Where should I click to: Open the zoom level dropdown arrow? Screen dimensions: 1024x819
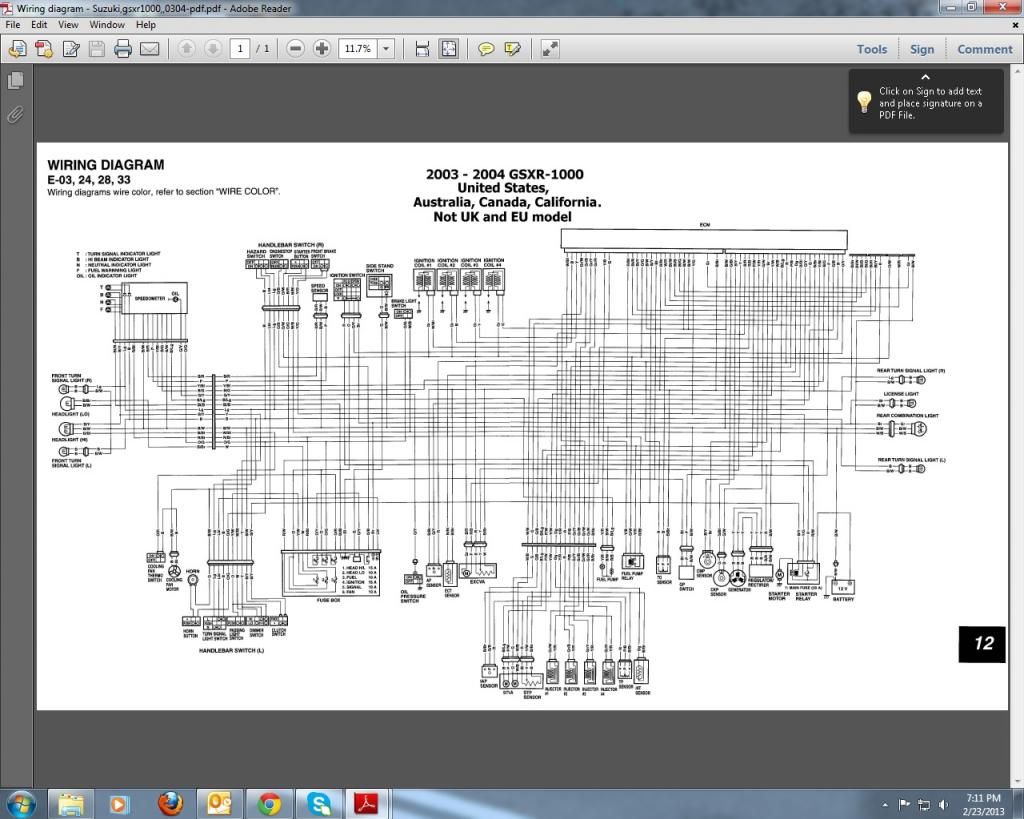[x=386, y=49]
